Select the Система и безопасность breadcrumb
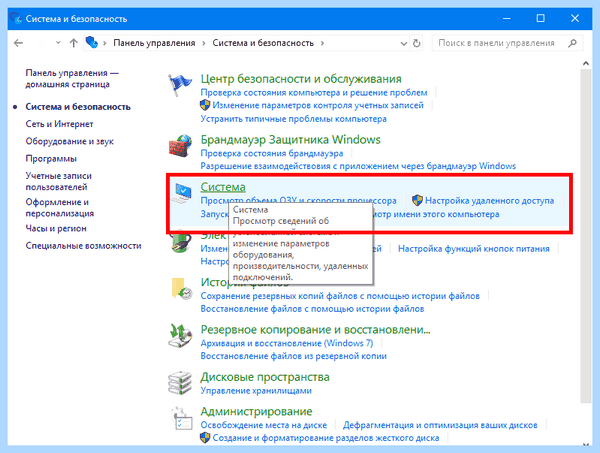Image resolution: width=600 pixels, height=453 pixels. click(263, 43)
